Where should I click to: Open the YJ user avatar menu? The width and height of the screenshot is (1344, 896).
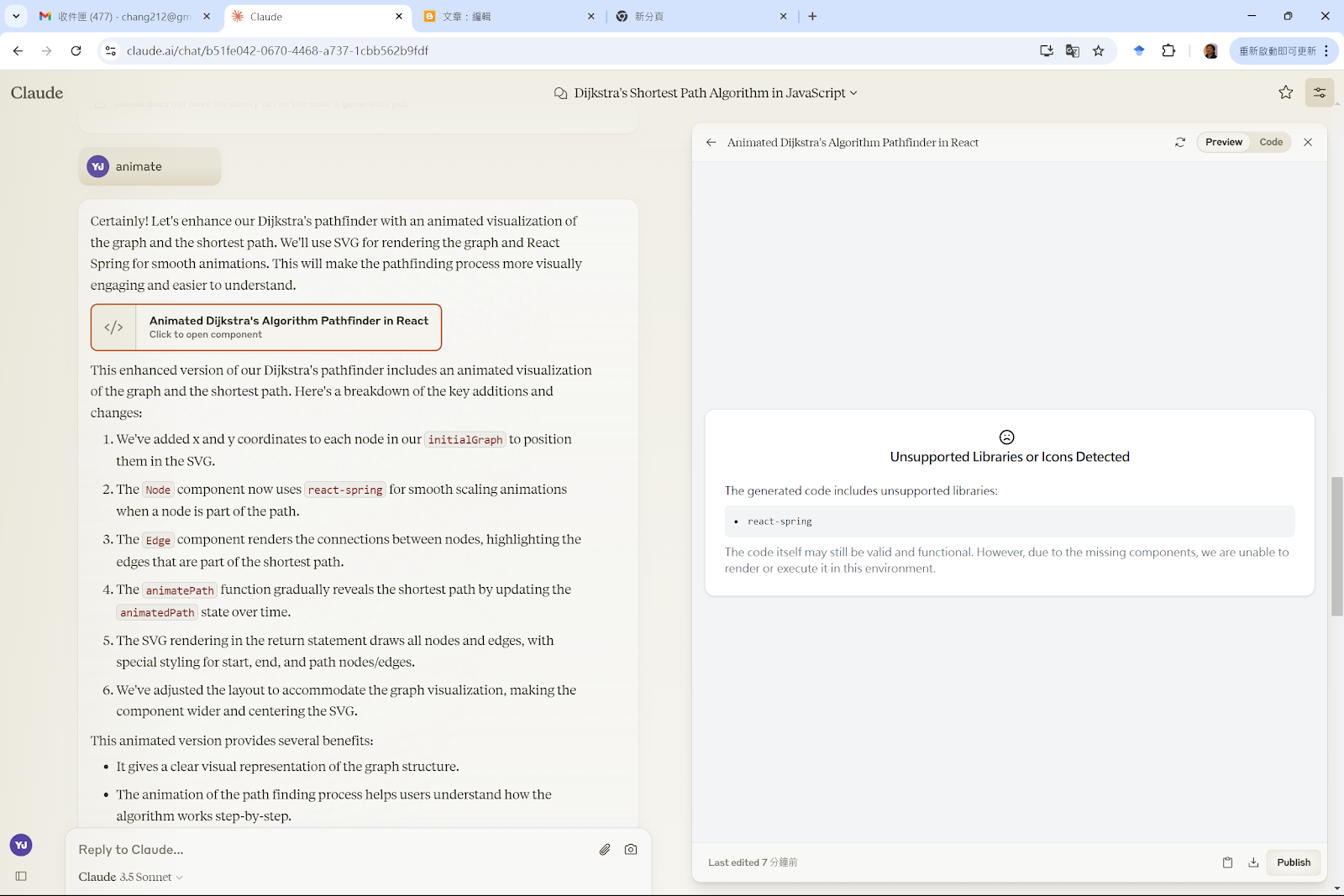point(21,845)
